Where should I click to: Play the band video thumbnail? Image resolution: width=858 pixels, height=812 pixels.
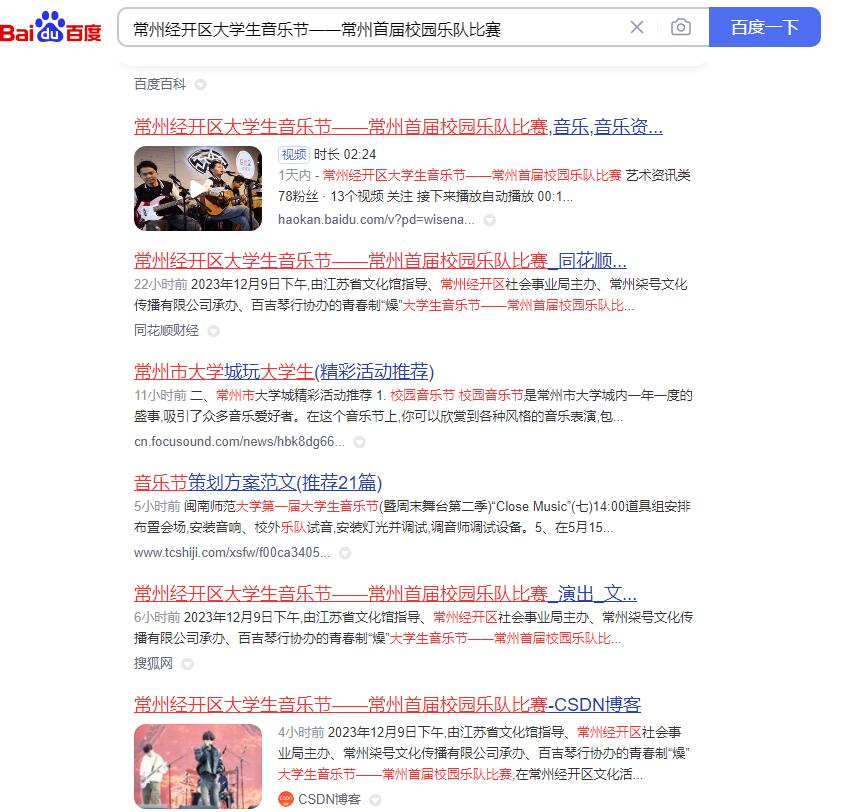point(198,188)
